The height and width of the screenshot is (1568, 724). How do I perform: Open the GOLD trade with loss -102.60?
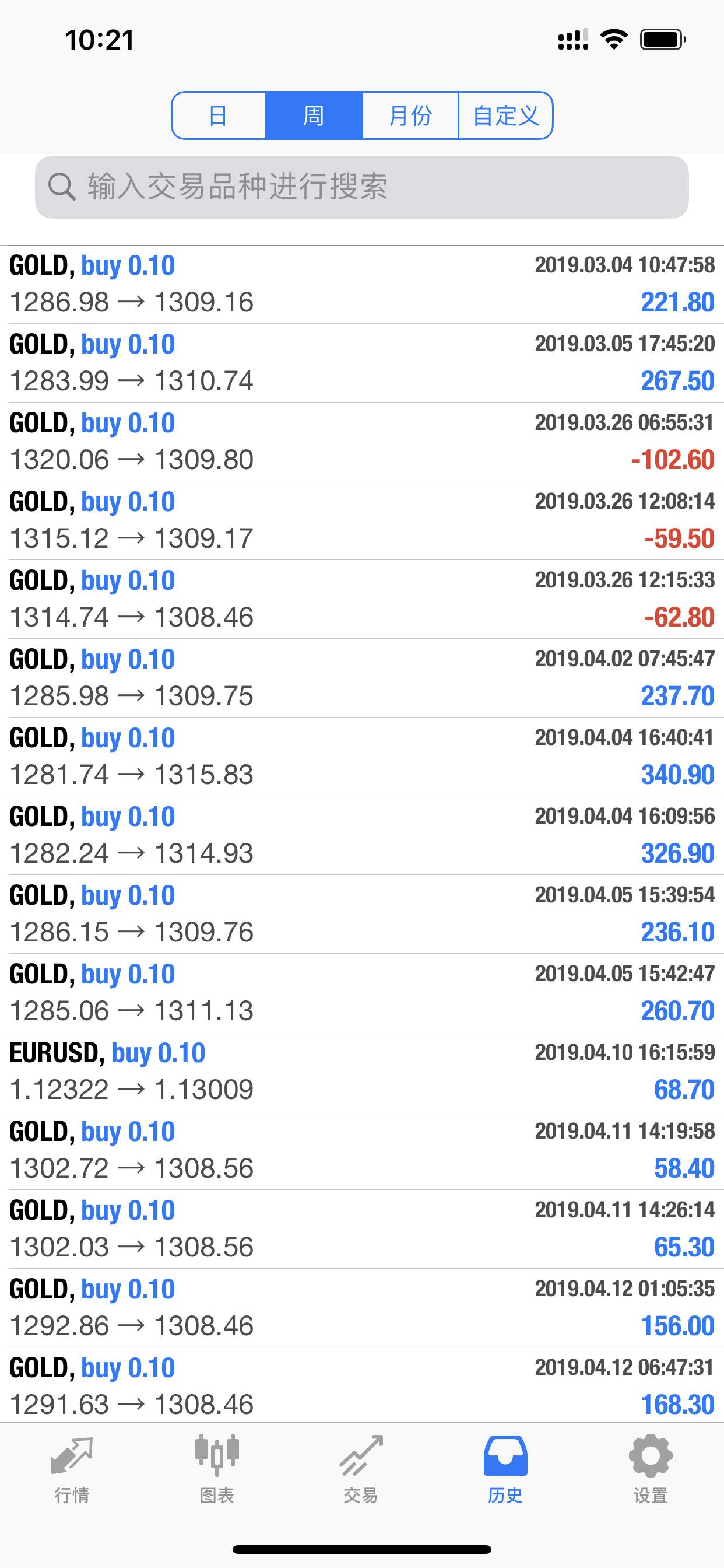tap(362, 442)
